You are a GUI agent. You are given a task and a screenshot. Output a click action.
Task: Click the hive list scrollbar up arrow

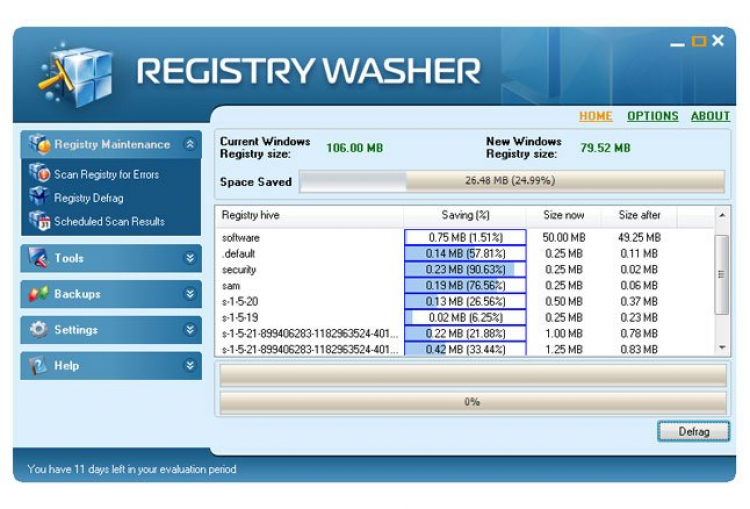[722, 216]
